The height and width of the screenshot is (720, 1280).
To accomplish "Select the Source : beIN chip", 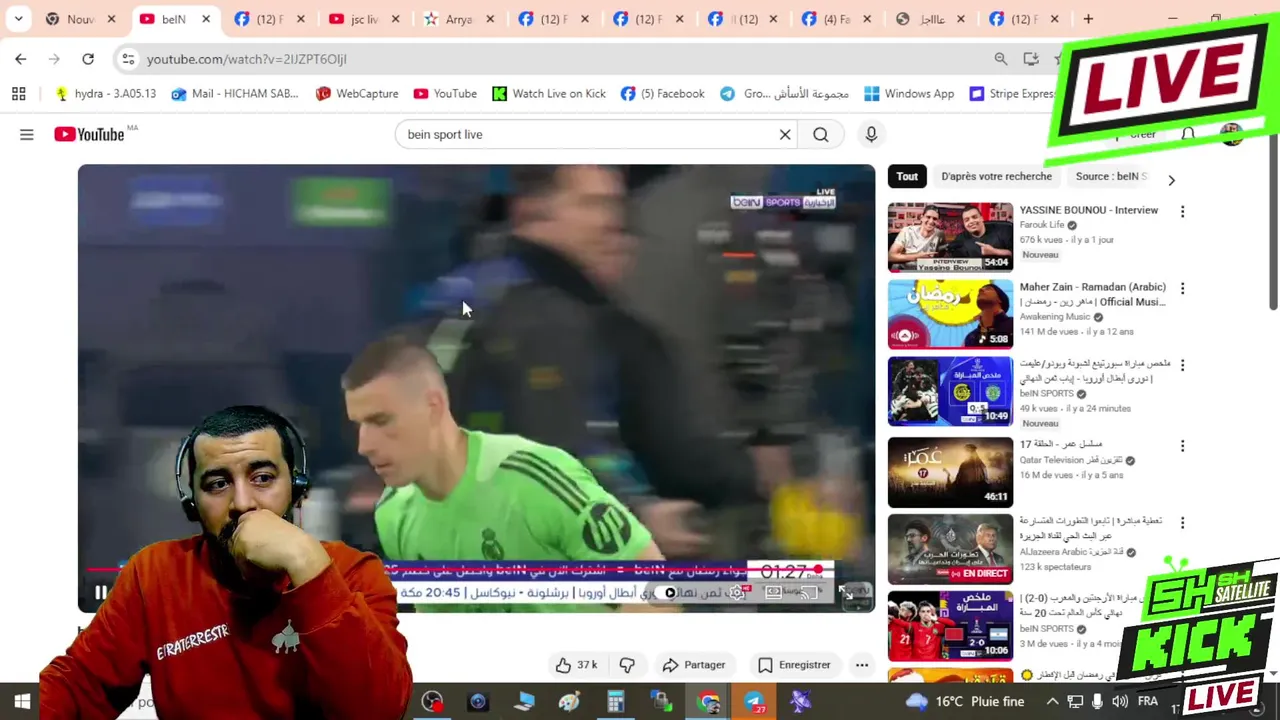I will click(1111, 176).
